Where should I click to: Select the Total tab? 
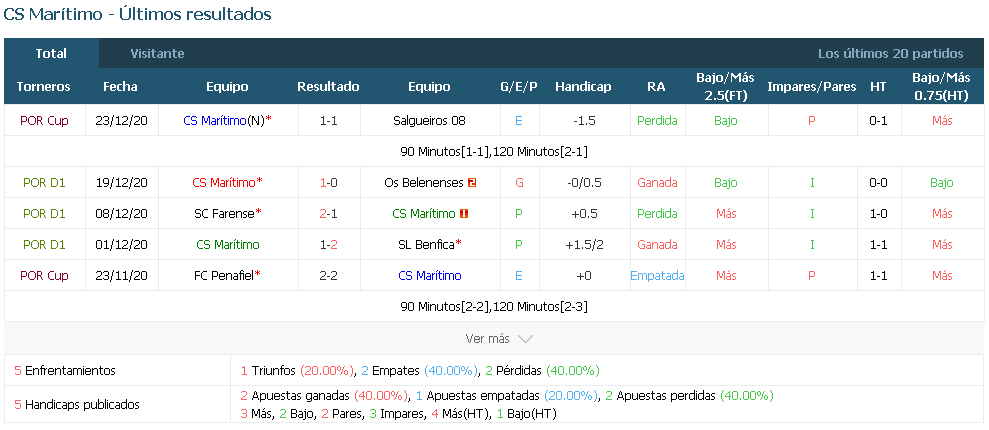point(51,54)
